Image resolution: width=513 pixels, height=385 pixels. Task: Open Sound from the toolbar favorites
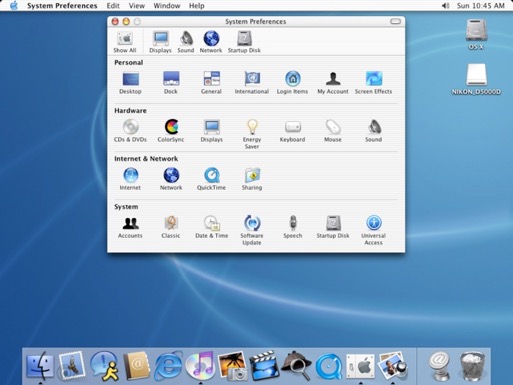point(186,42)
